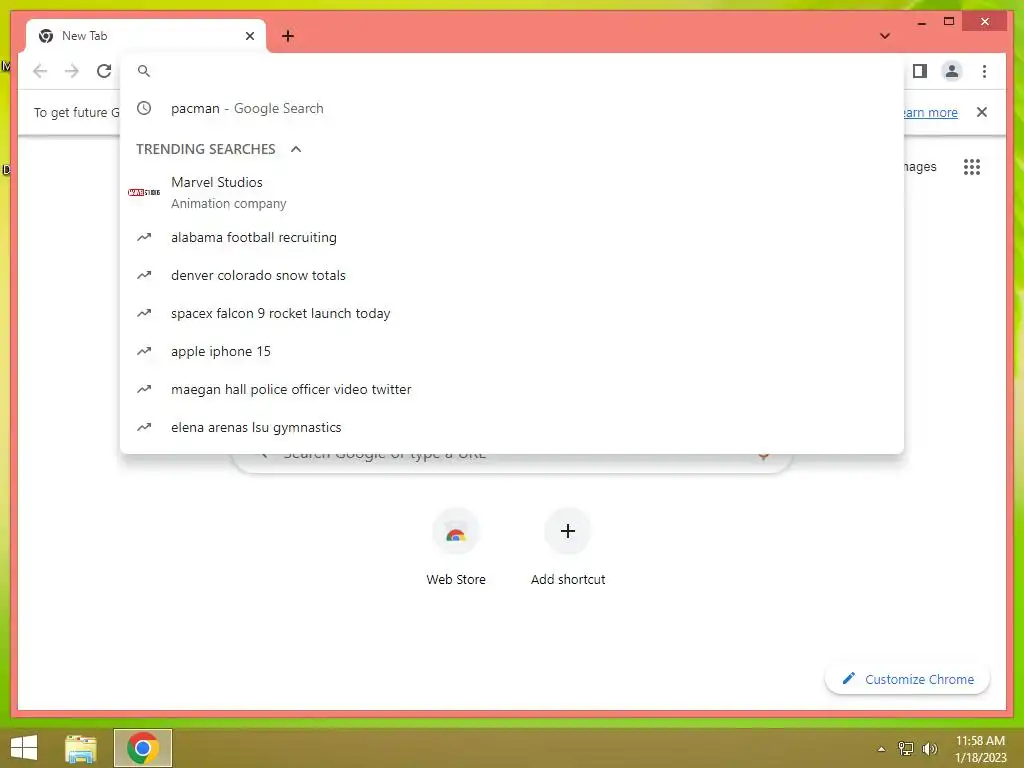Select the apple iphone 15 suggestion
This screenshot has height=768, width=1024.
pyautogui.click(x=512, y=351)
